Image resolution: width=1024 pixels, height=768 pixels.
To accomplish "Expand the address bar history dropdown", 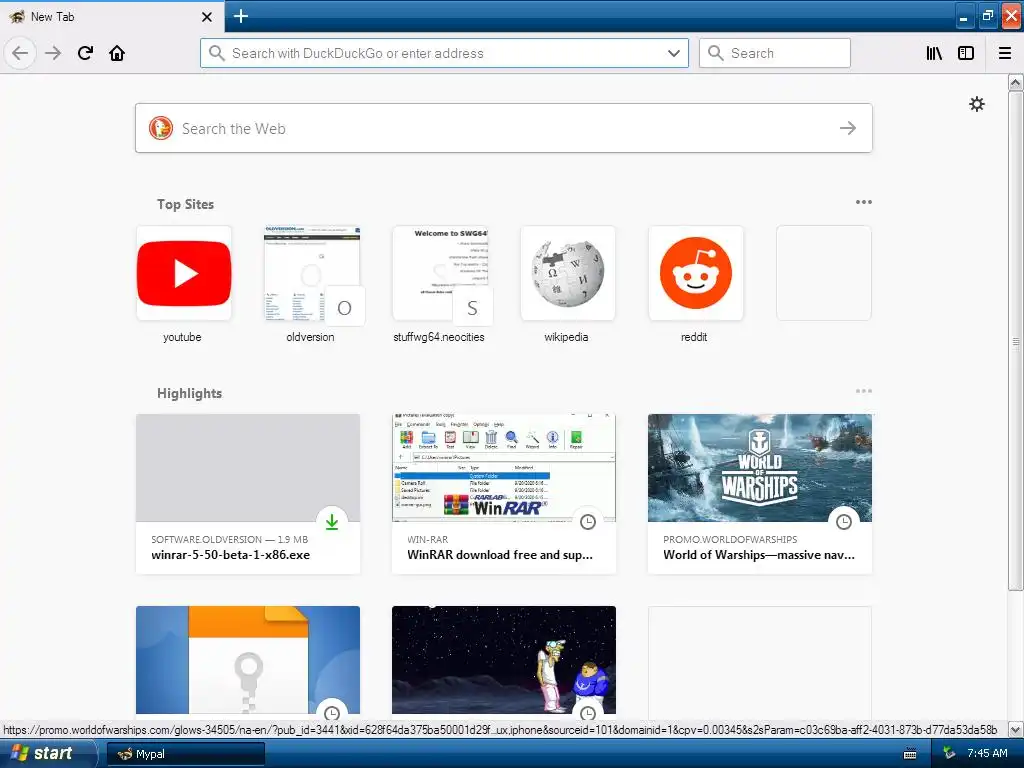I will (673, 53).
